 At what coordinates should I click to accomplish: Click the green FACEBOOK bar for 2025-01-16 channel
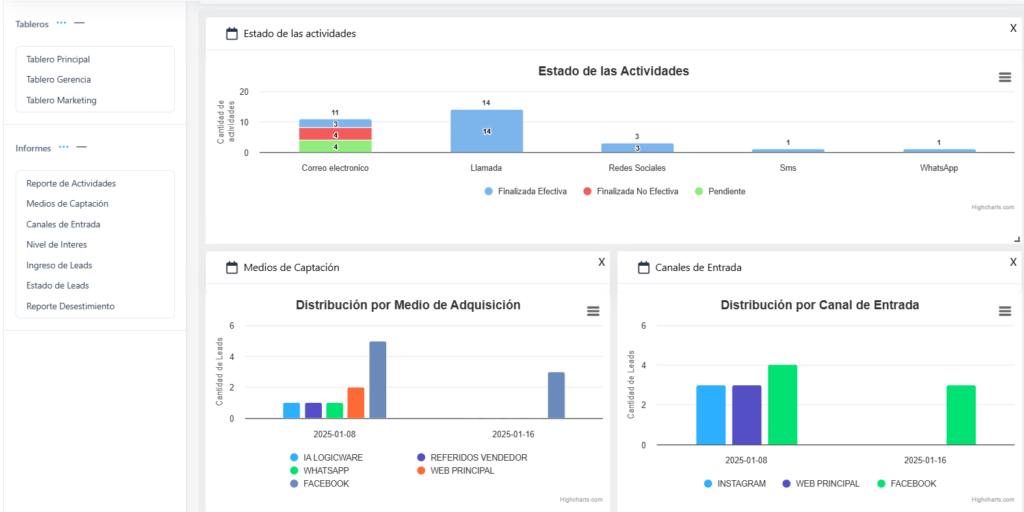961,415
